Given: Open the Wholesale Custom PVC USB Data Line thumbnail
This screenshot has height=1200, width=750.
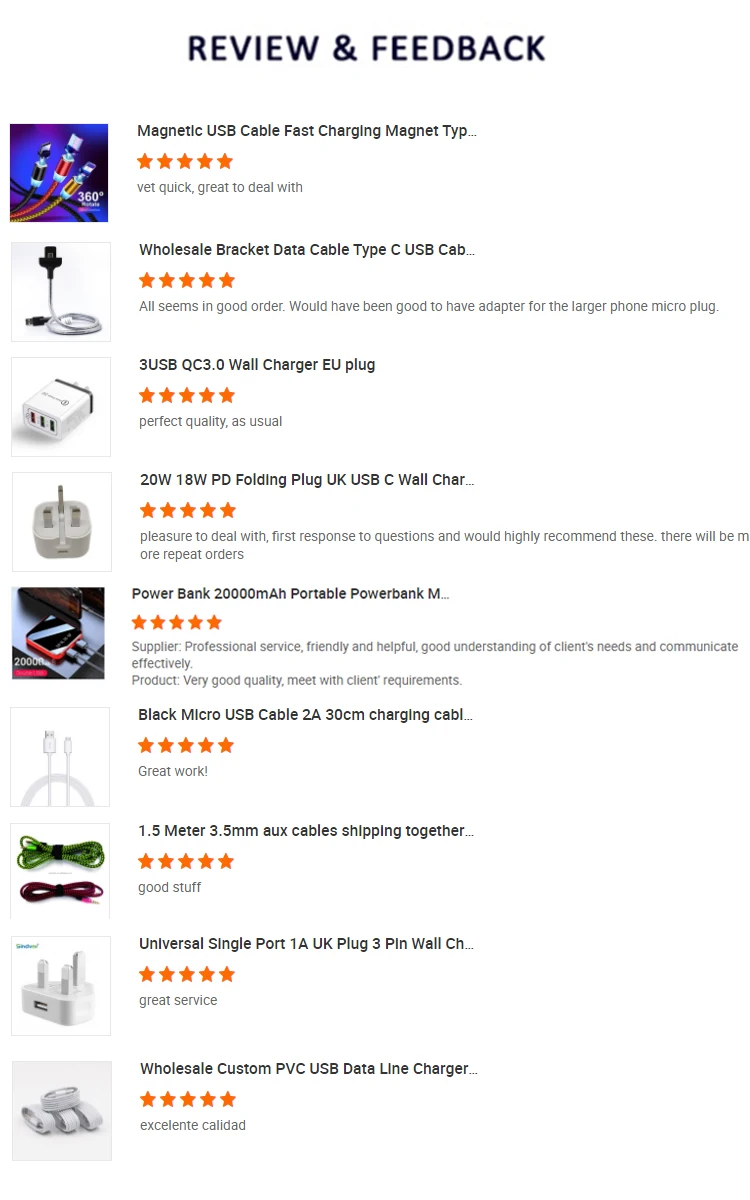Looking at the screenshot, I should pos(62,1111).
